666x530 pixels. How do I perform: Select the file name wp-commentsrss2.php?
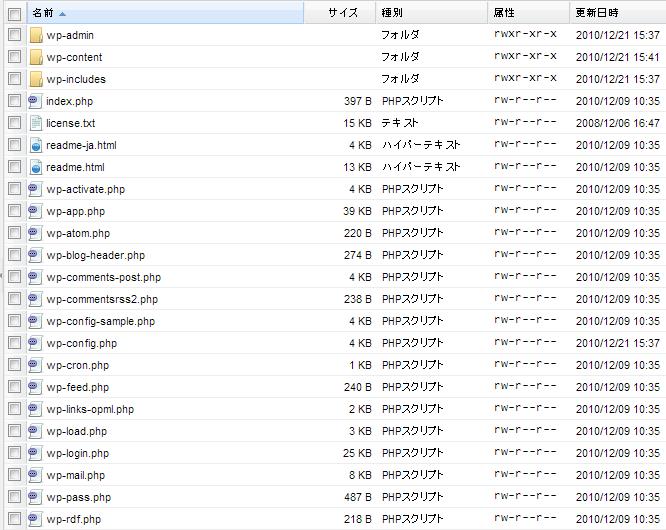pos(102,299)
